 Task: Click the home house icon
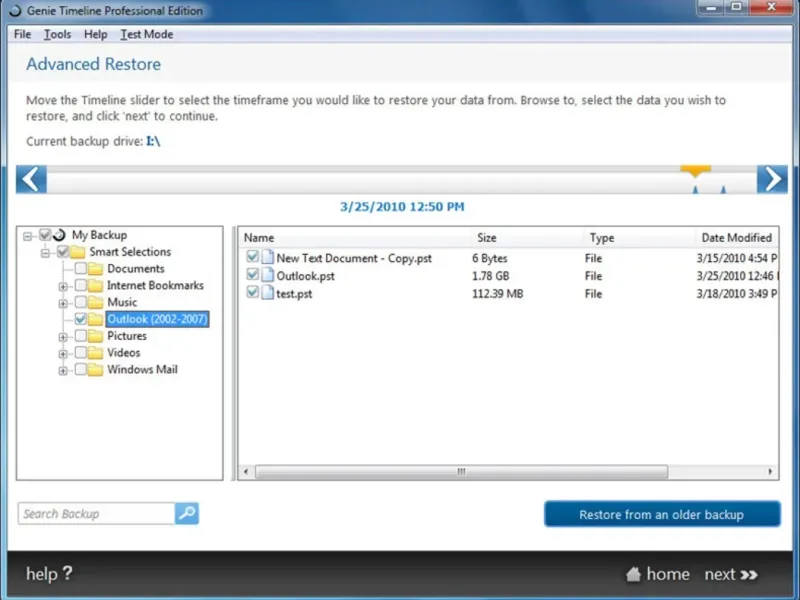[x=633, y=574]
